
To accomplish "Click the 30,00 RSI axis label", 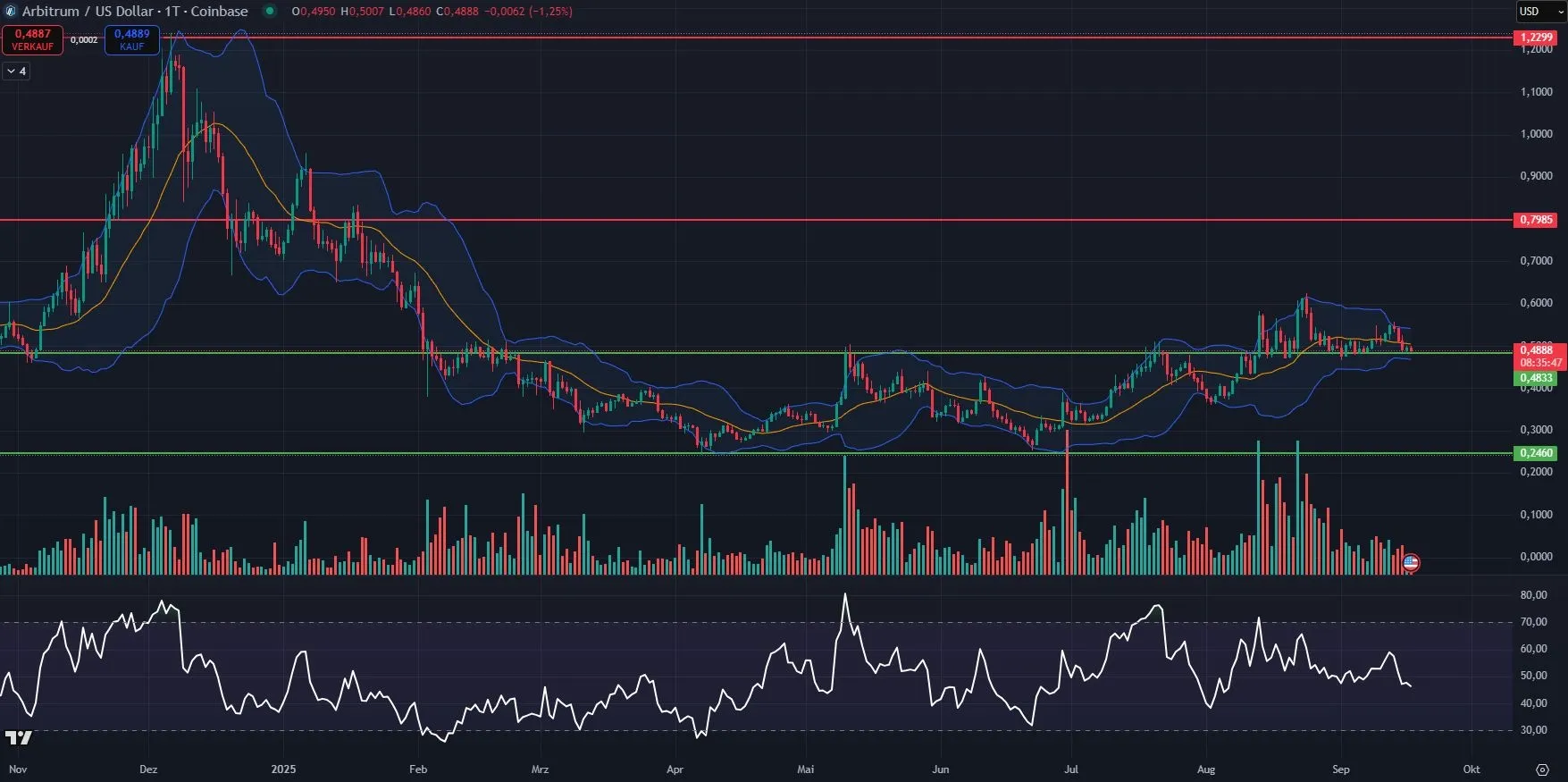I will coord(1534,730).
